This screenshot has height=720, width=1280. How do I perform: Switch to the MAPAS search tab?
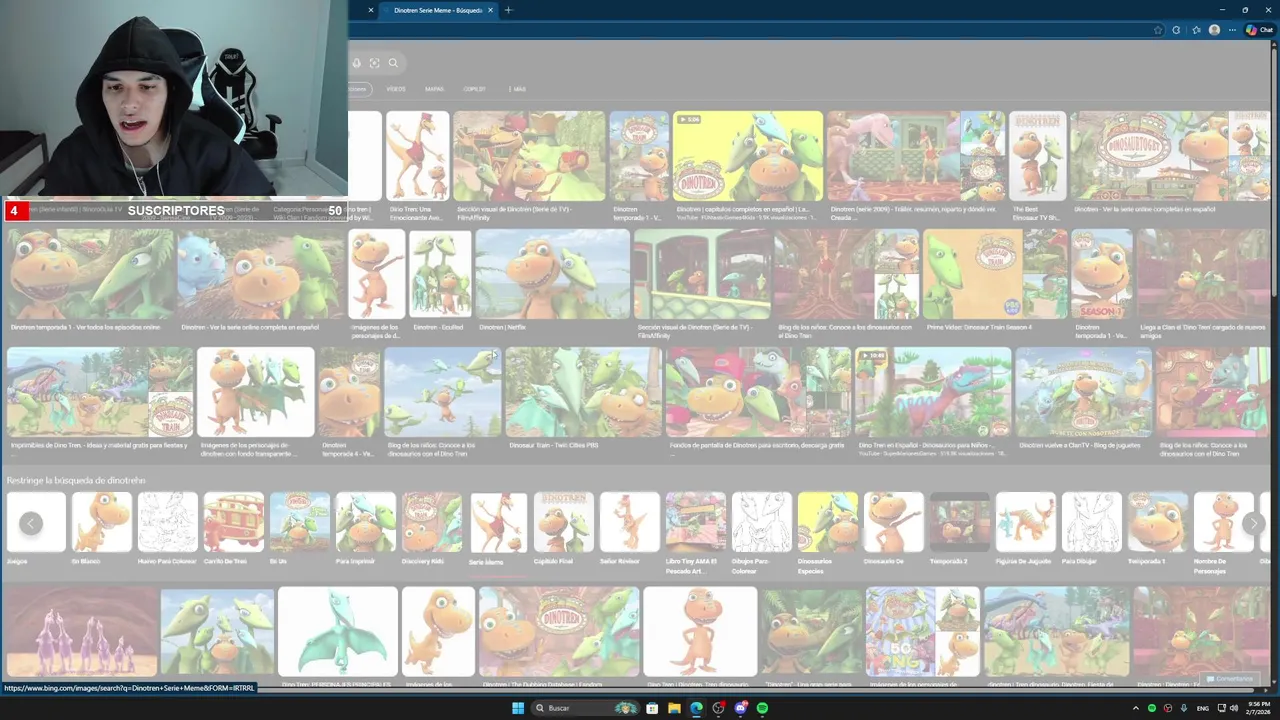click(434, 89)
